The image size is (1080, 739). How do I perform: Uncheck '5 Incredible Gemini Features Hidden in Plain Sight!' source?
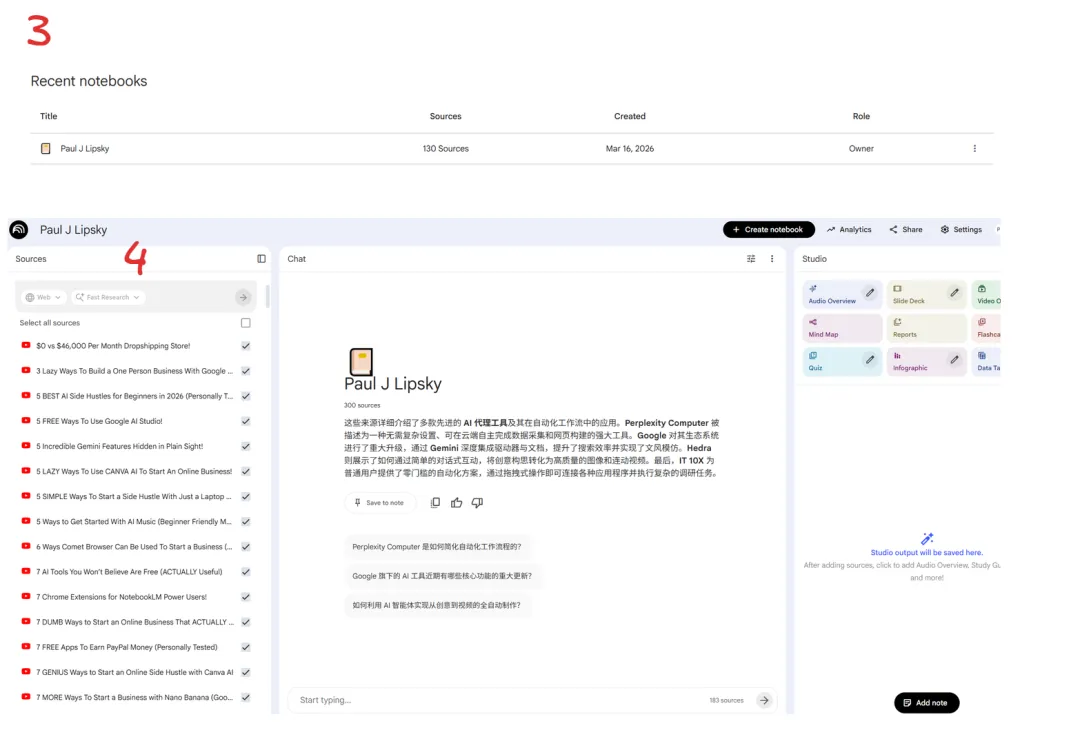click(246, 446)
